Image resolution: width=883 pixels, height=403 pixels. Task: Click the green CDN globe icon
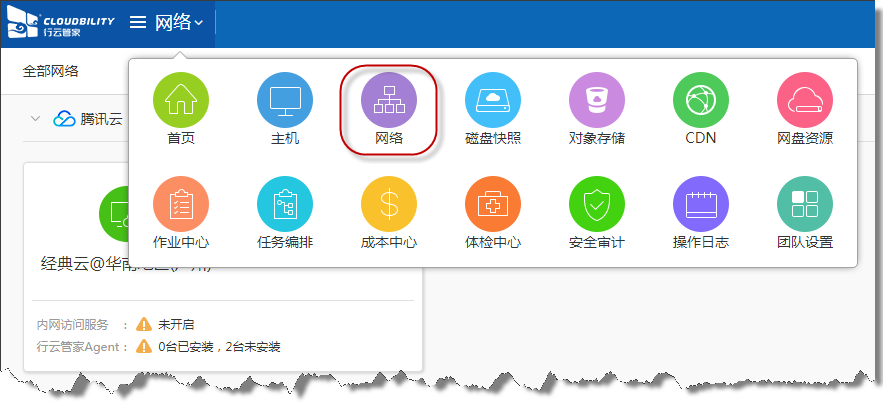(701, 101)
